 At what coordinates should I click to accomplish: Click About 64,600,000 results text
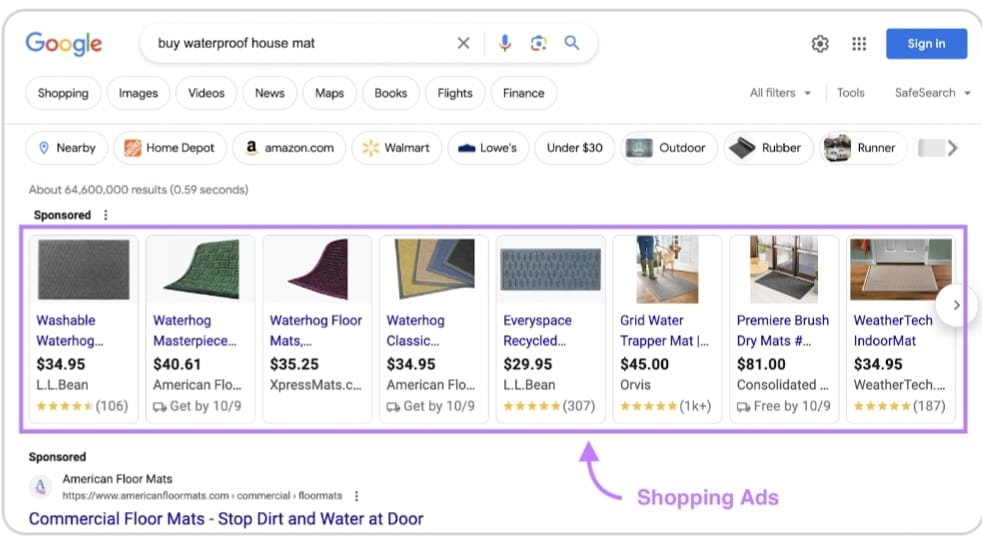tap(138, 190)
